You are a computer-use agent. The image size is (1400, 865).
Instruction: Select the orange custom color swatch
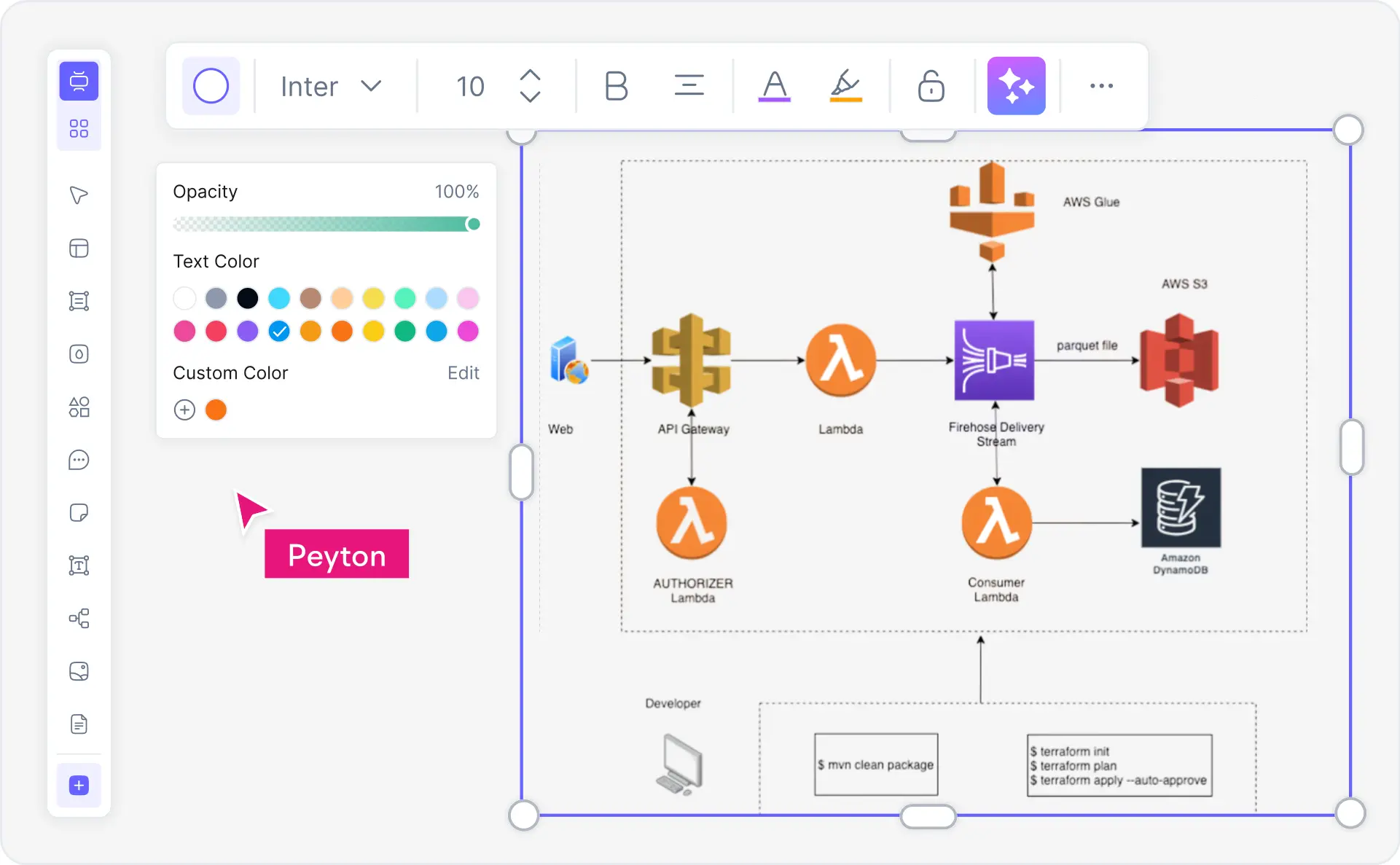pyautogui.click(x=216, y=410)
